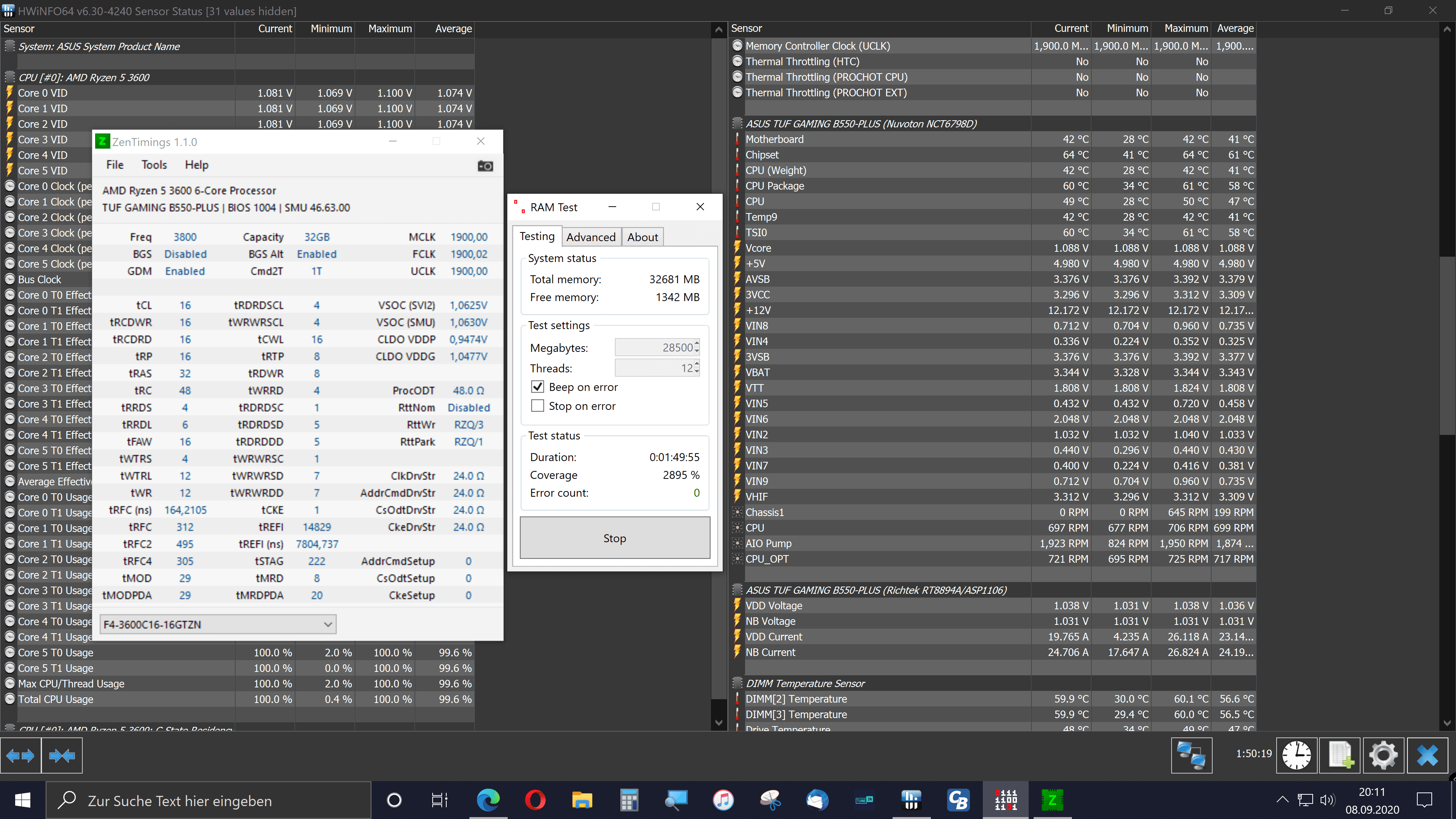Click right pane scrollbar down arrow
1456x819 pixels.
click(x=1447, y=722)
